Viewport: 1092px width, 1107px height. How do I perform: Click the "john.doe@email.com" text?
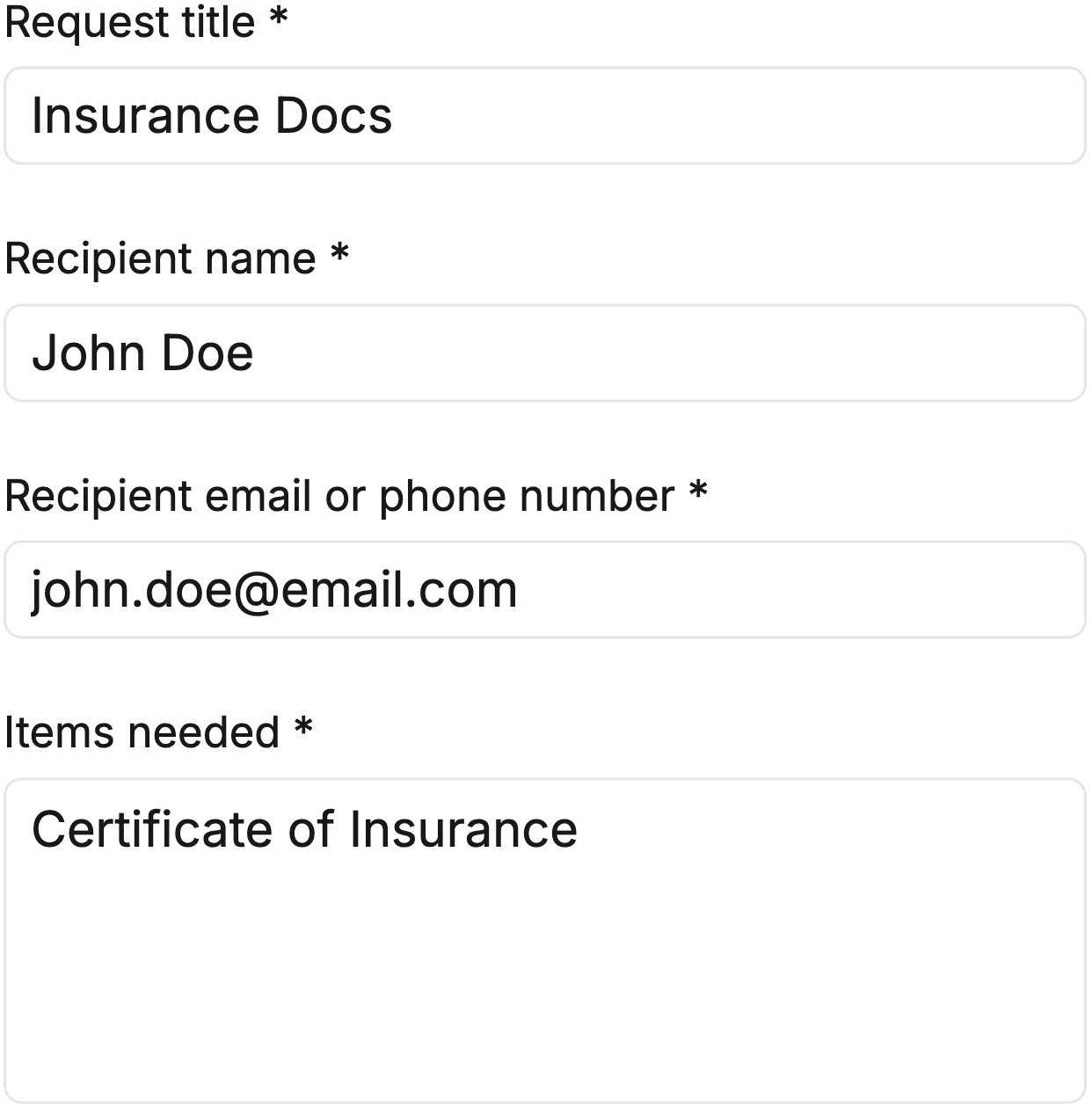point(274,590)
